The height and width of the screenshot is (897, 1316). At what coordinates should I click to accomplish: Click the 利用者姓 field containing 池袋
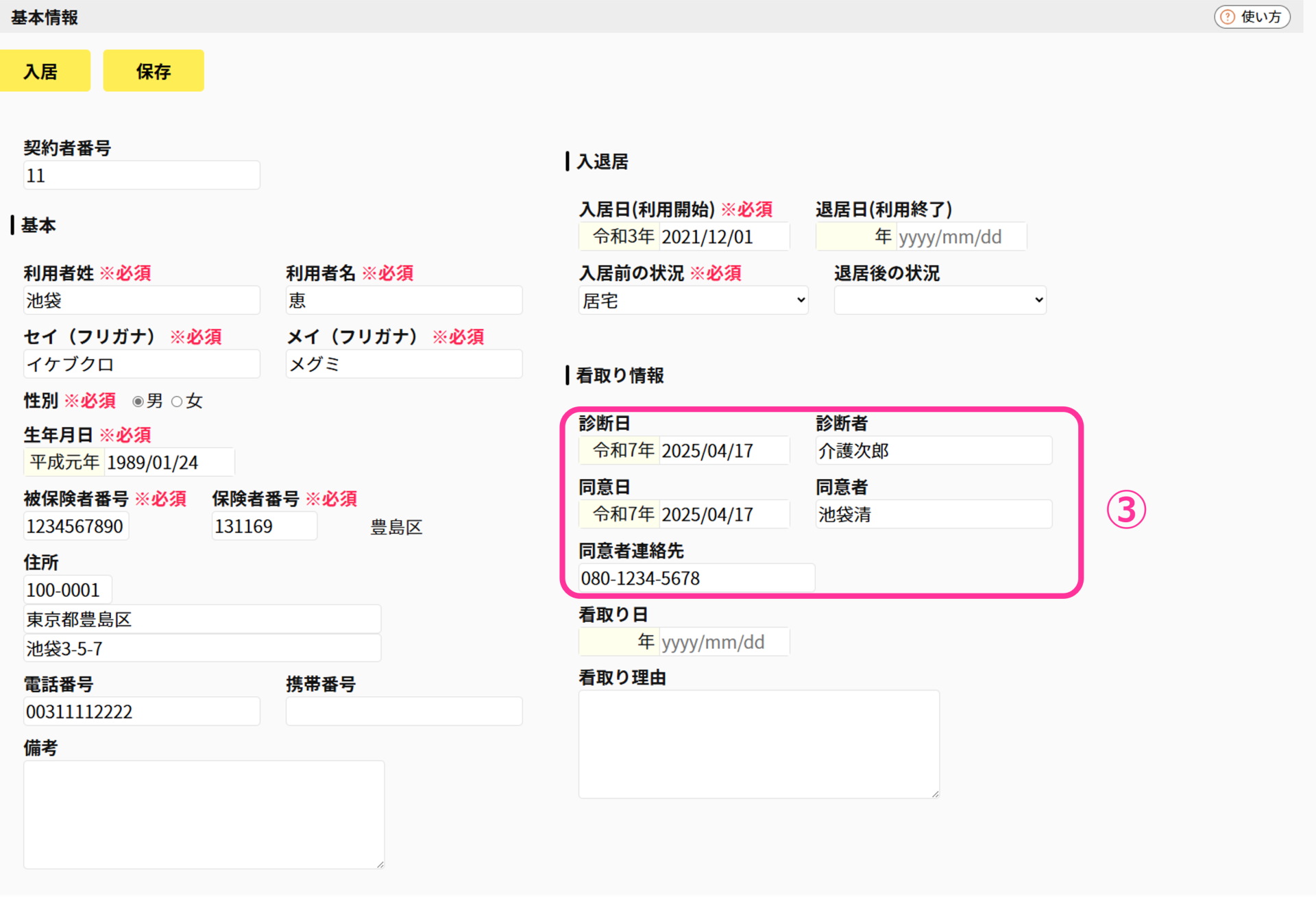coord(141,301)
